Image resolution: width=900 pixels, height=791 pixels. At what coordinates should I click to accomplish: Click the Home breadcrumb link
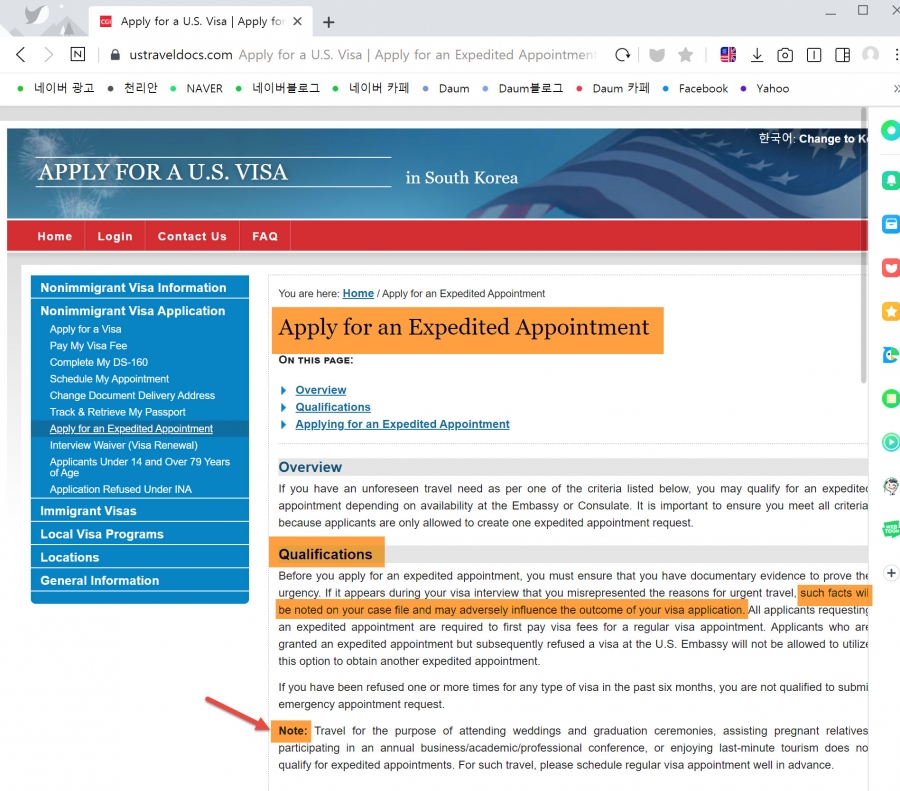tap(358, 293)
